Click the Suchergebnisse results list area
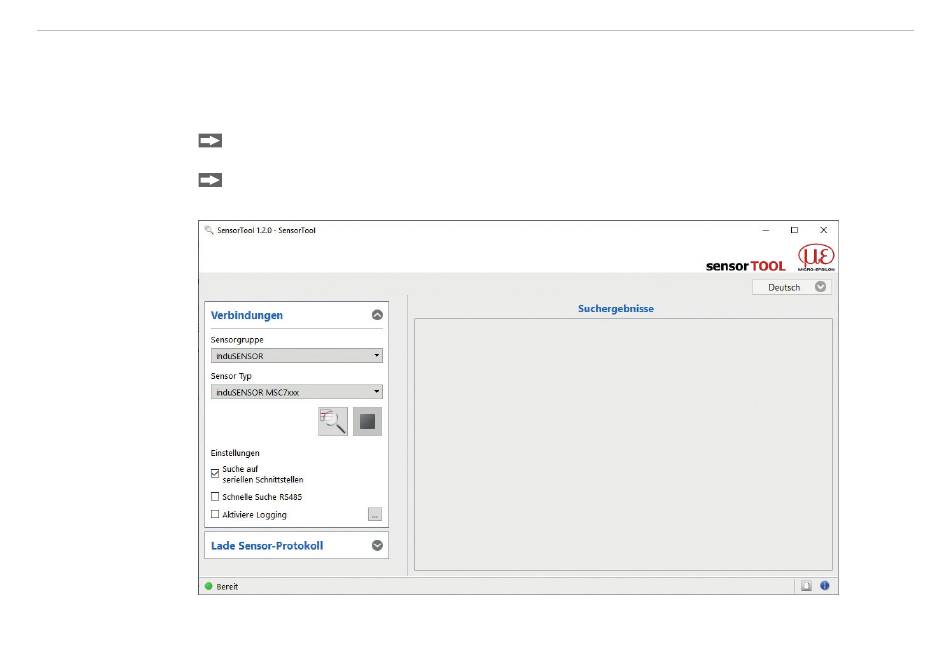 point(623,445)
